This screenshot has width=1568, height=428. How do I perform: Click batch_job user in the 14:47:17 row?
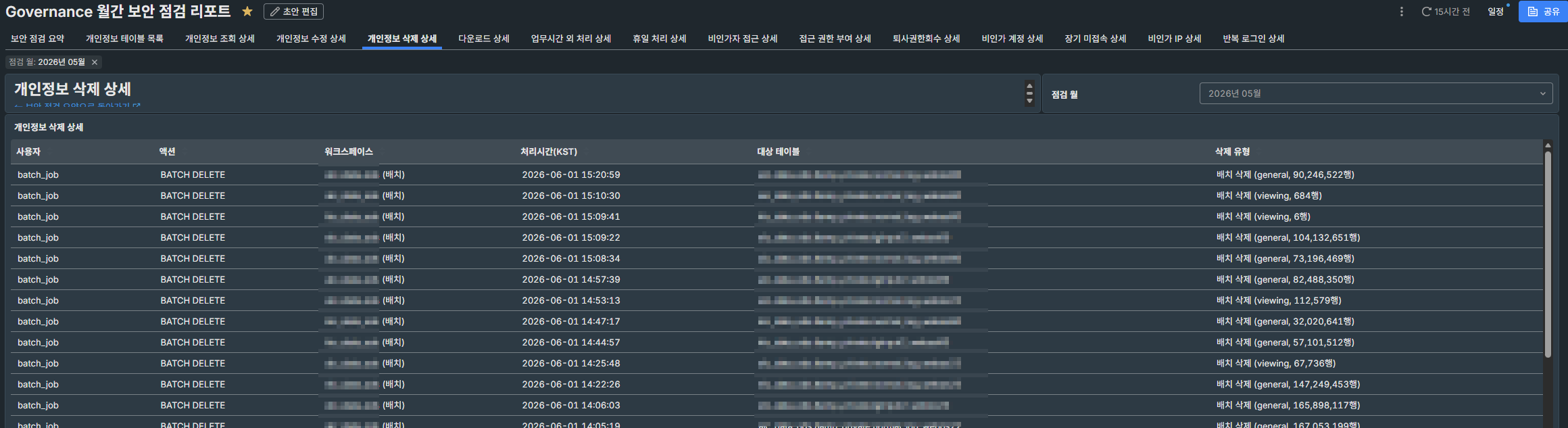[38, 321]
